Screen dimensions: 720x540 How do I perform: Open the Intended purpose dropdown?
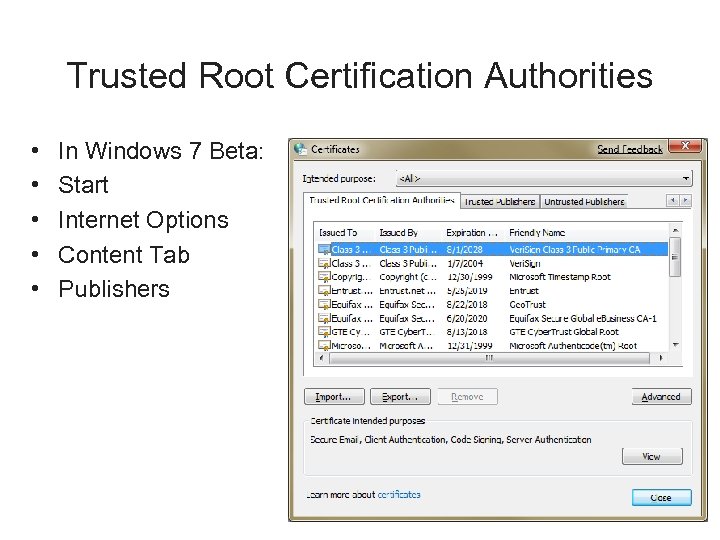click(x=544, y=178)
